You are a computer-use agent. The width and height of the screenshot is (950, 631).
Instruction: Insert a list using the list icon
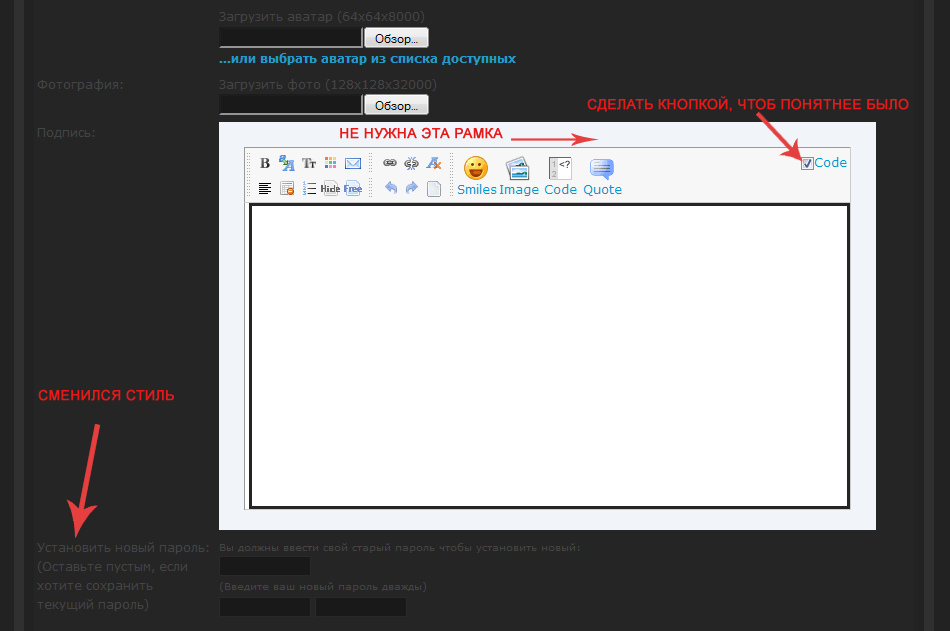click(309, 188)
